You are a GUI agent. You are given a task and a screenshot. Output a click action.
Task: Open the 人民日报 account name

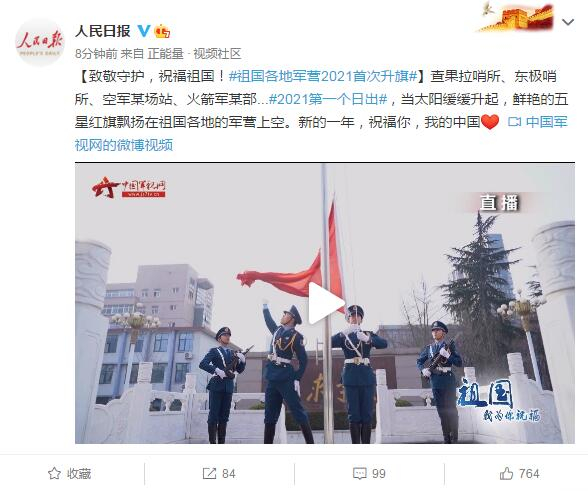tap(103, 31)
